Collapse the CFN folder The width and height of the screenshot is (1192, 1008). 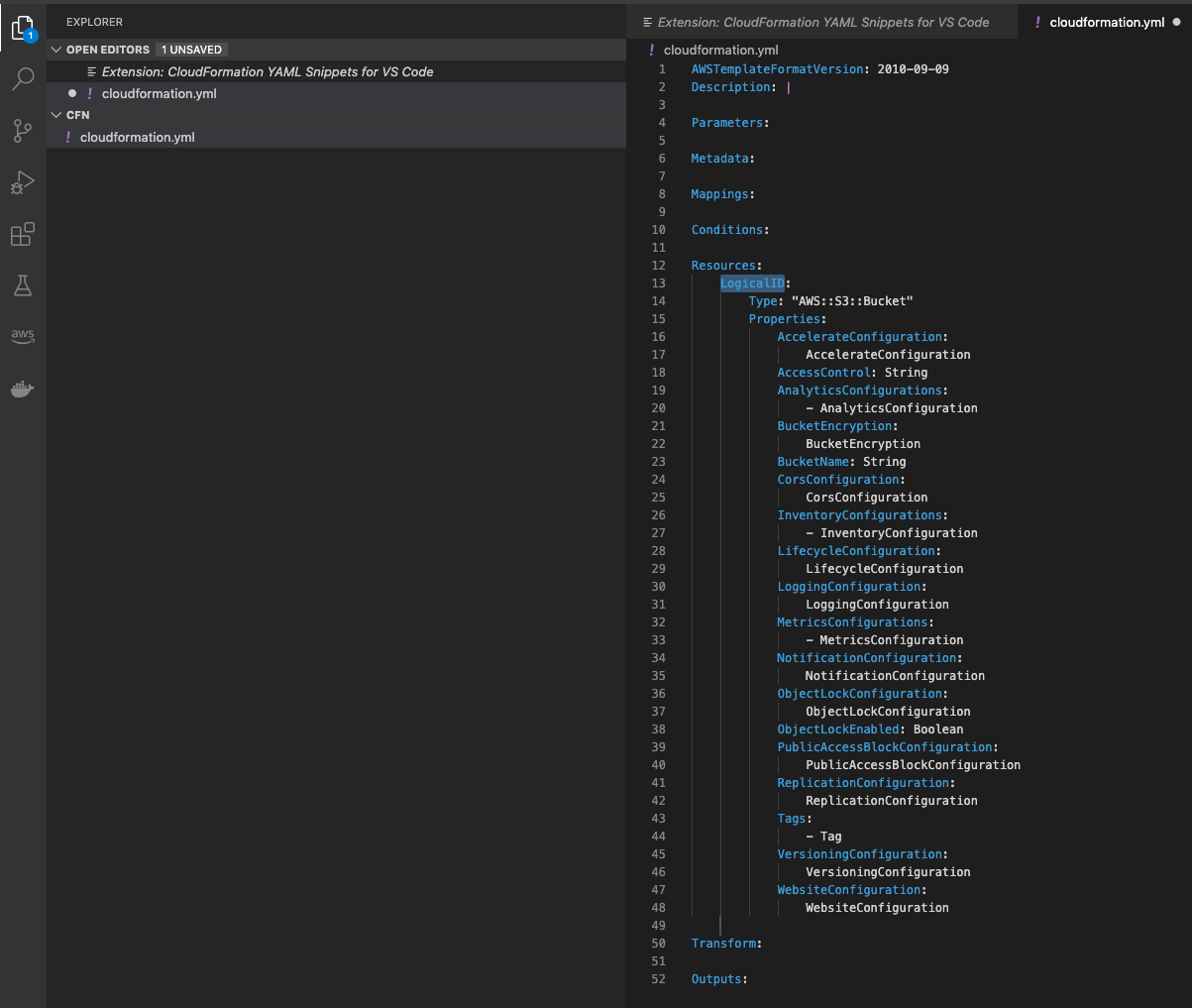pyautogui.click(x=56, y=114)
